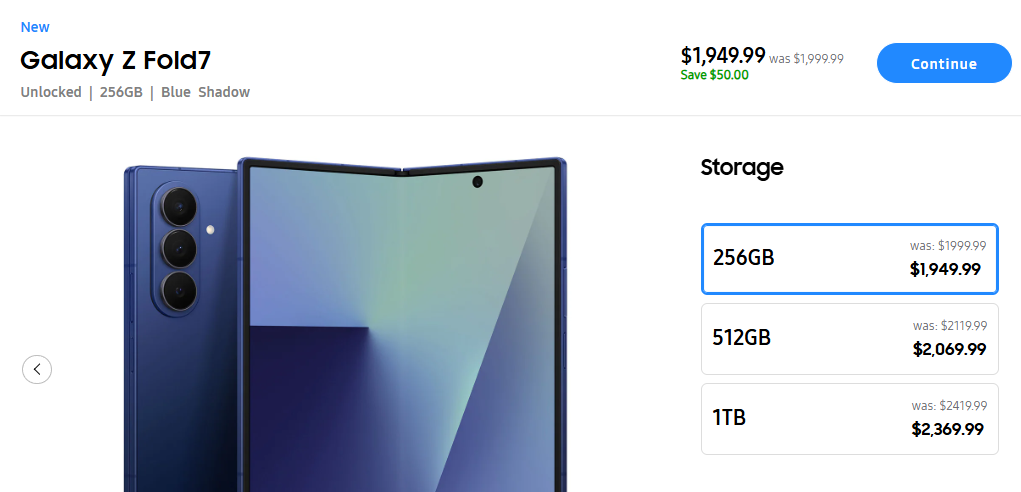Click the header 'was $1,999.99' price

click(x=806, y=59)
